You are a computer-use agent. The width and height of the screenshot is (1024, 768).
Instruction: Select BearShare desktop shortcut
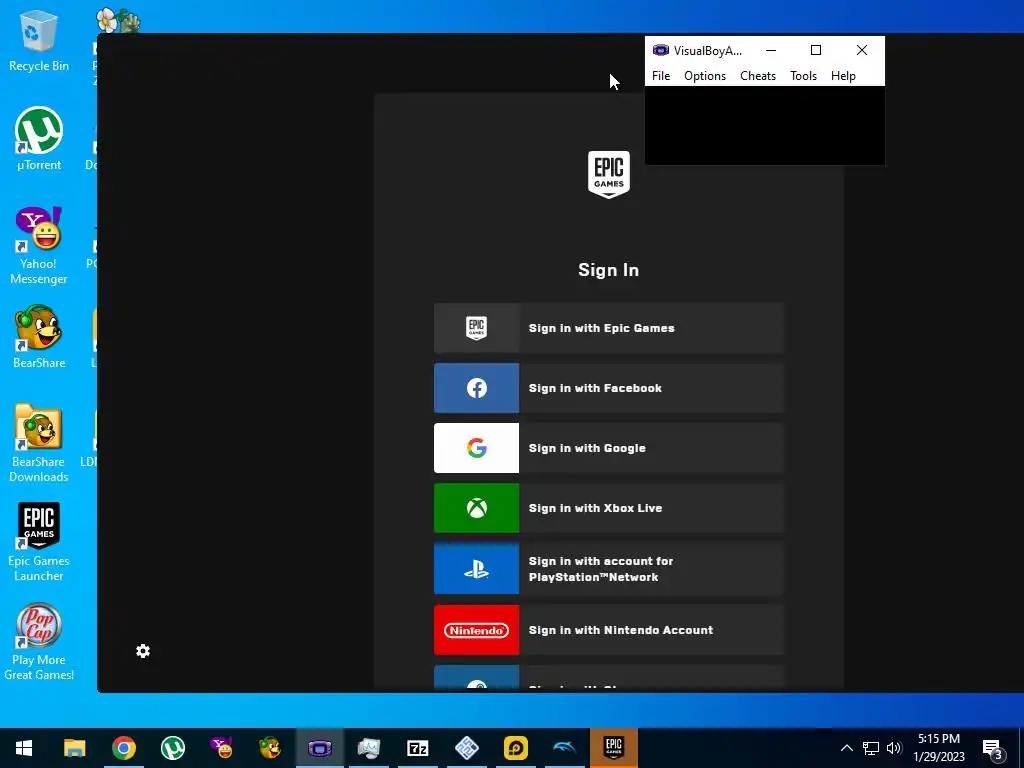[x=39, y=338]
